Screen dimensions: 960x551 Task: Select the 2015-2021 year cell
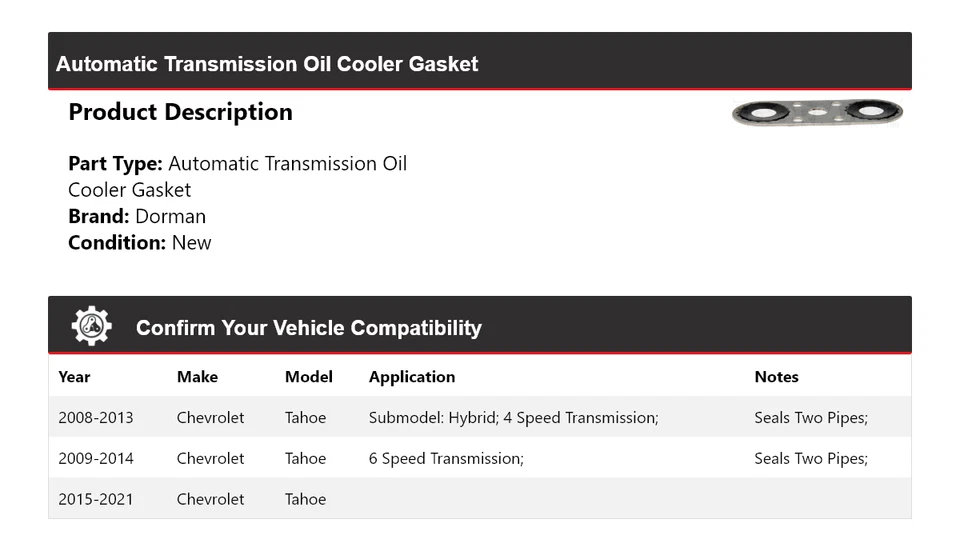(95, 499)
